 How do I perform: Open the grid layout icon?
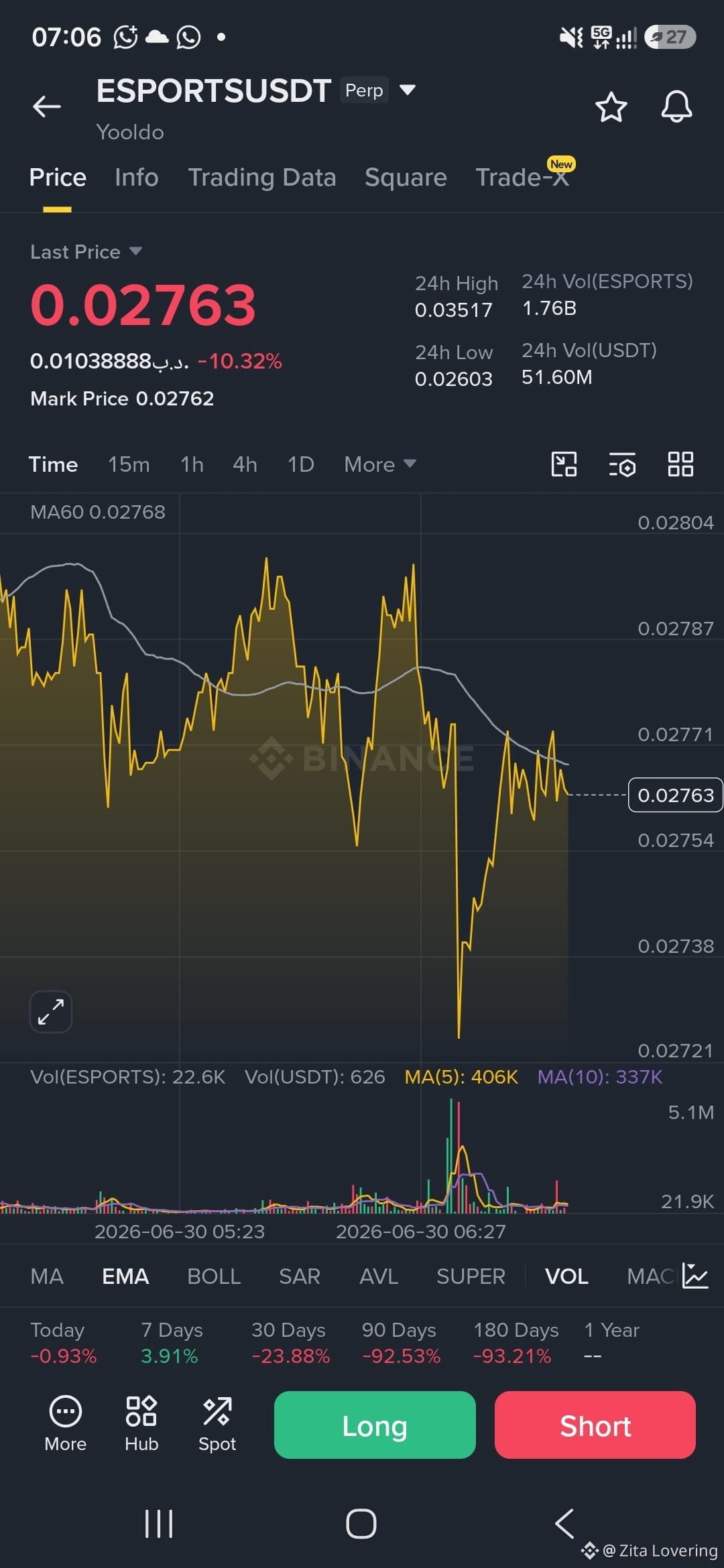[680, 464]
